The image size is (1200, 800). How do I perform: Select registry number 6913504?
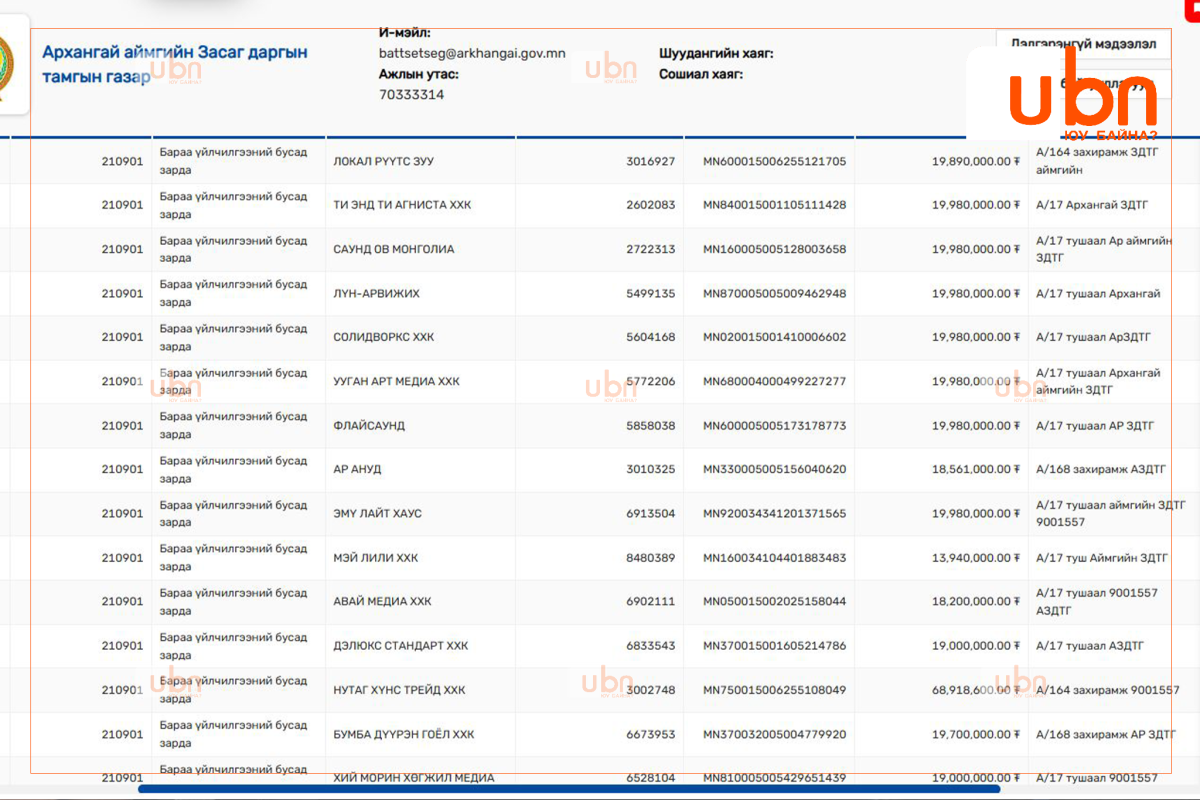tap(651, 513)
